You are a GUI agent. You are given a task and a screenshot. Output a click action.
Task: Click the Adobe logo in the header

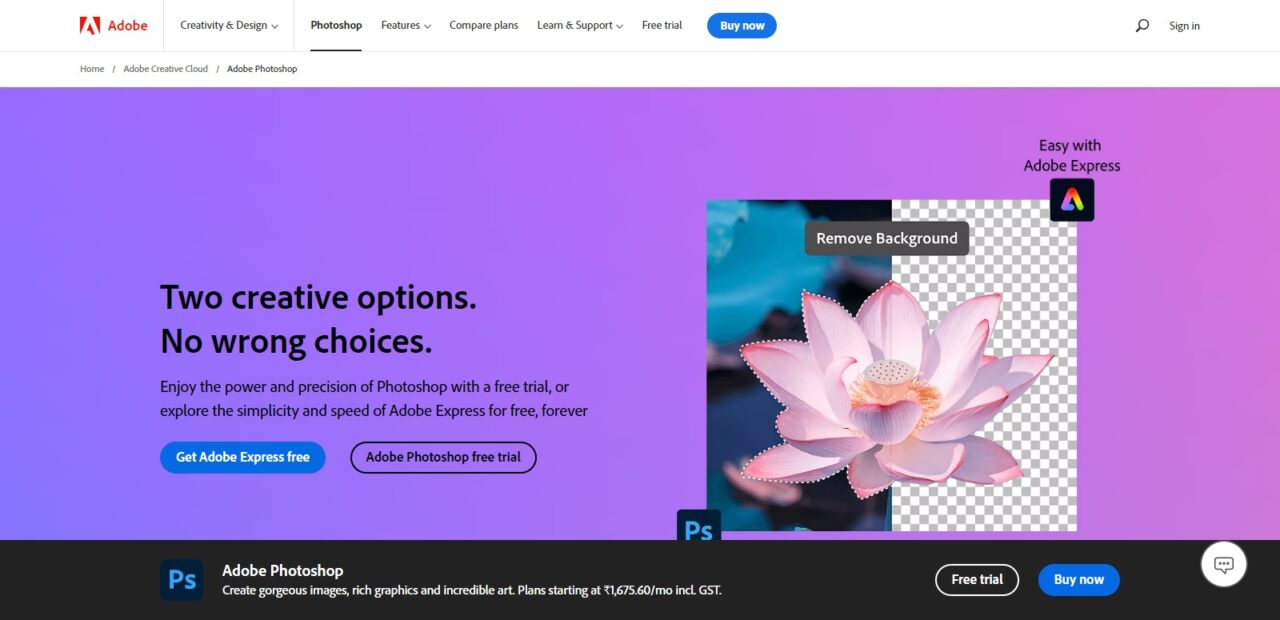[113, 25]
